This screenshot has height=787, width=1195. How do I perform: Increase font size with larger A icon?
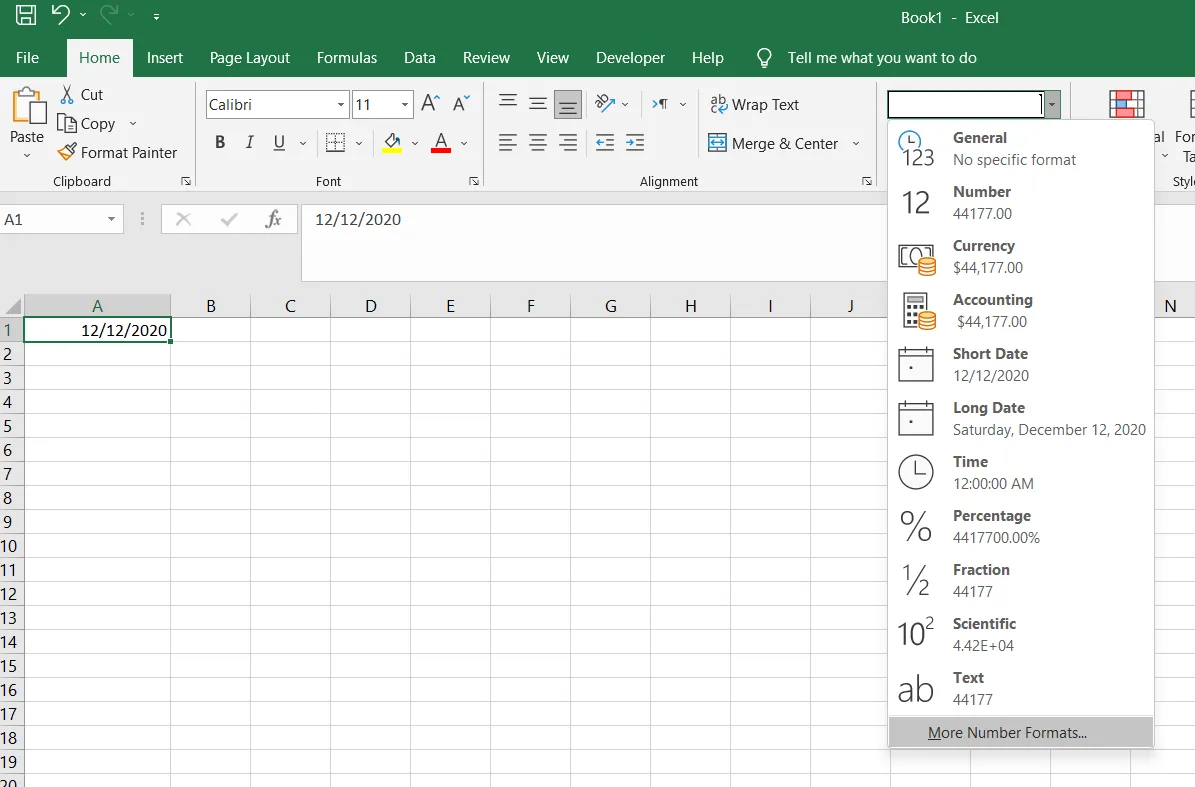[431, 104]
